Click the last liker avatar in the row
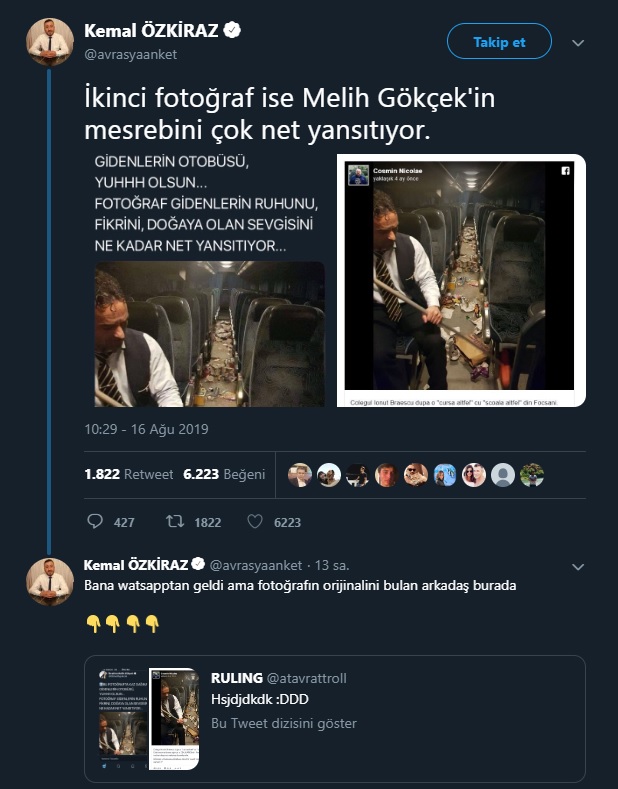The width and height of the screenshot is (618, 789). tap(533, 475)
